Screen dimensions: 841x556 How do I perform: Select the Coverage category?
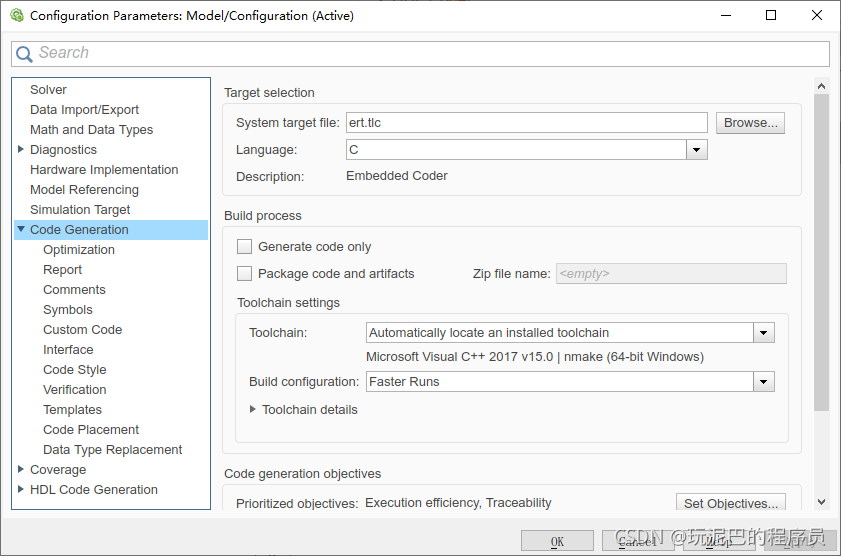pyautogui.click(x=58, y=470)
